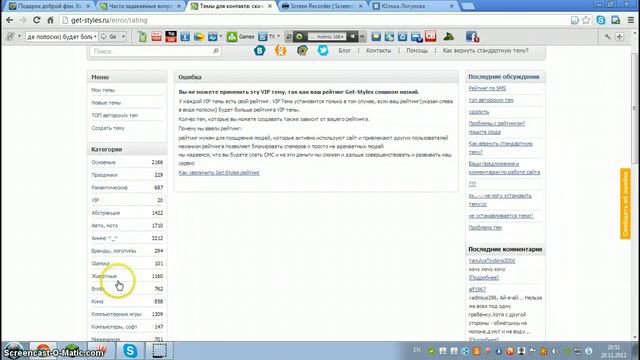The image size is (640, 360).
Task: Open the radio station selector dropdown
Action: point(327,37)
